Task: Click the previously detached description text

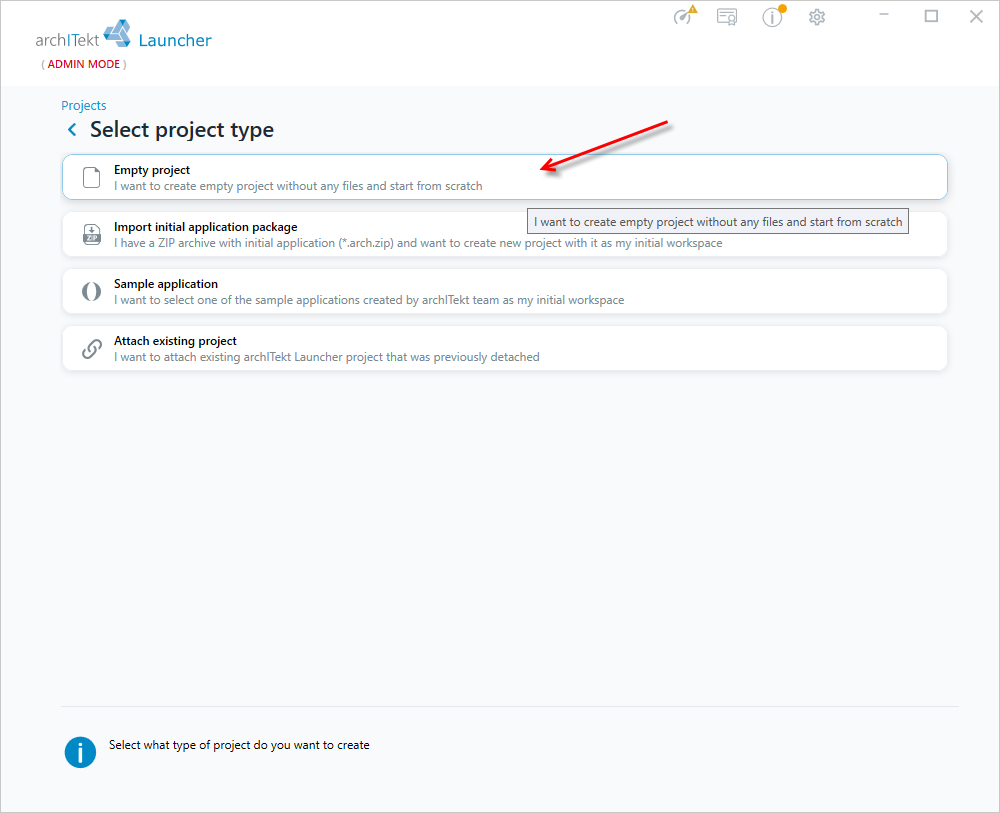Action: [327, 357]
